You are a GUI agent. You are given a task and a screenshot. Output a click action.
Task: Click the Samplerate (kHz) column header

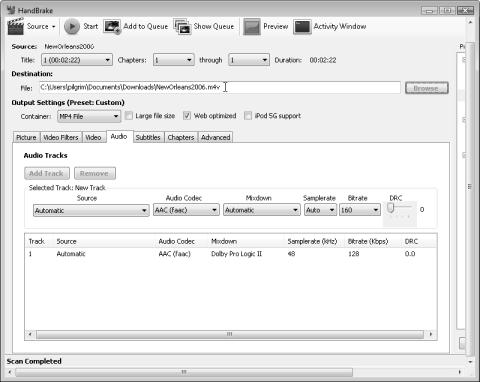click(312, 241)
